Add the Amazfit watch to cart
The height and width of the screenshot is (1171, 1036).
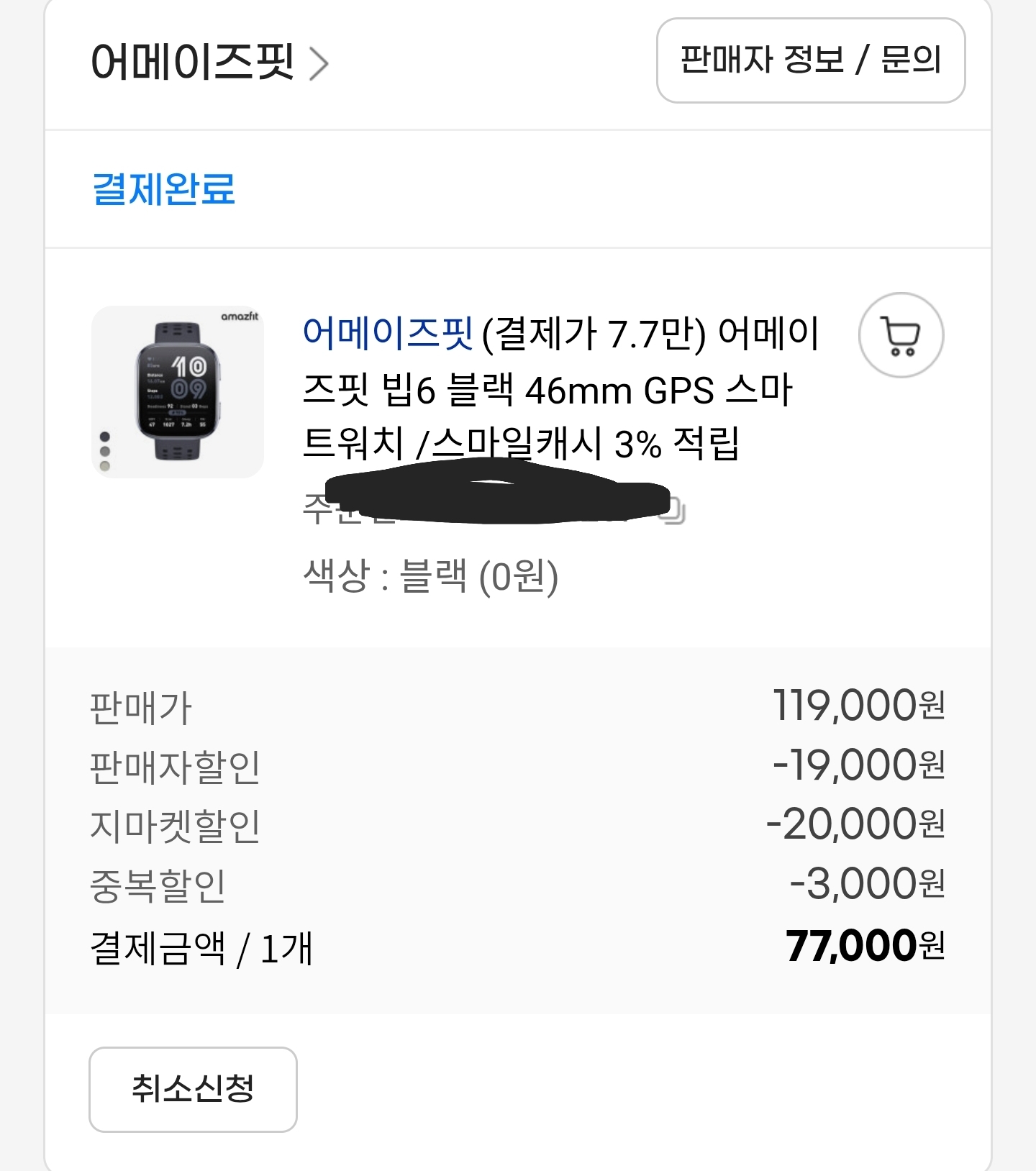point(901,335)
